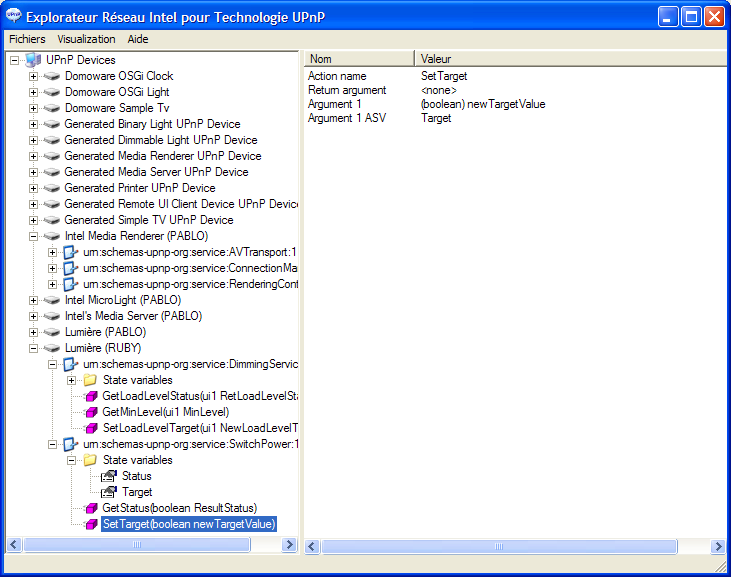Click the pink GetMinLevel action icon

pyautogui.click(x=91, y=412)
